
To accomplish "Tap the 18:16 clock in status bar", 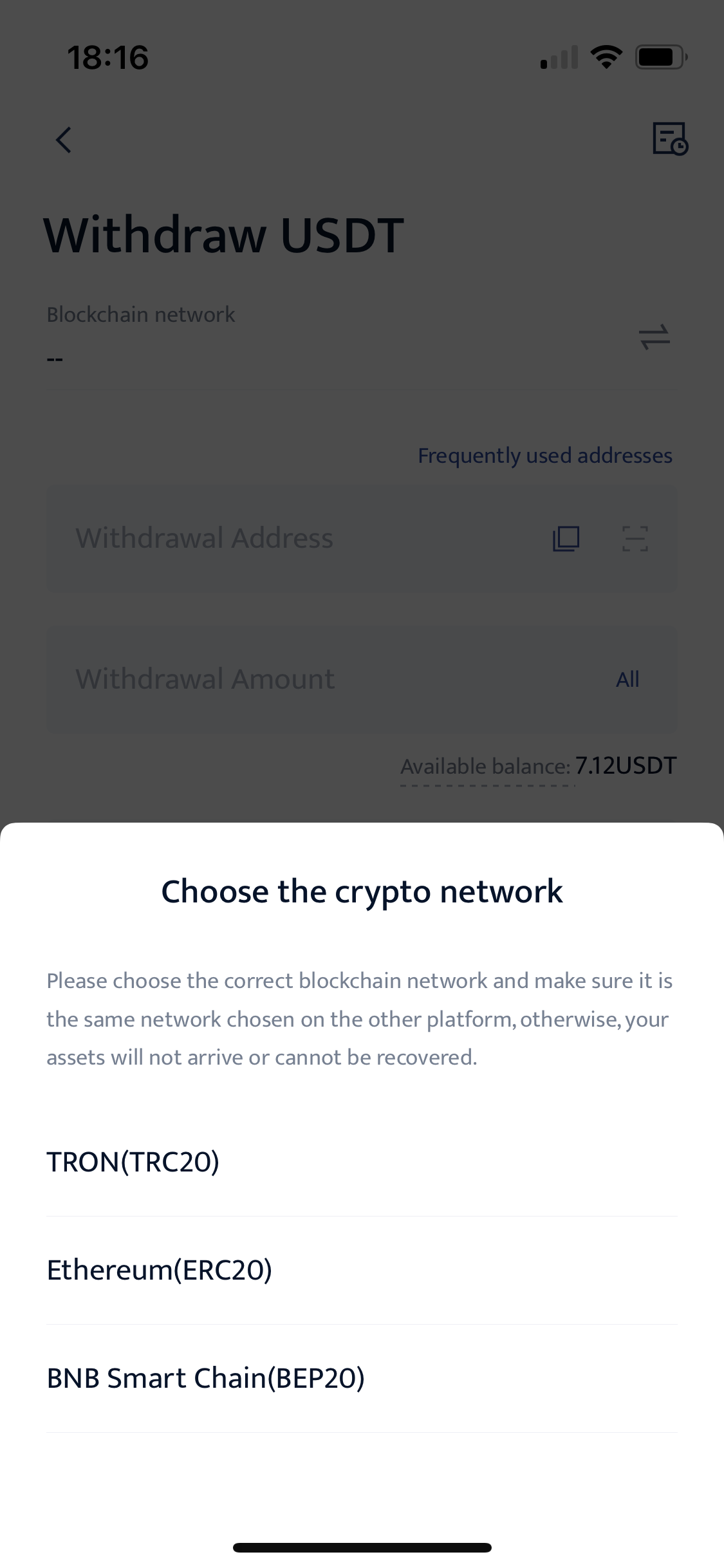I will click(108, 57).
